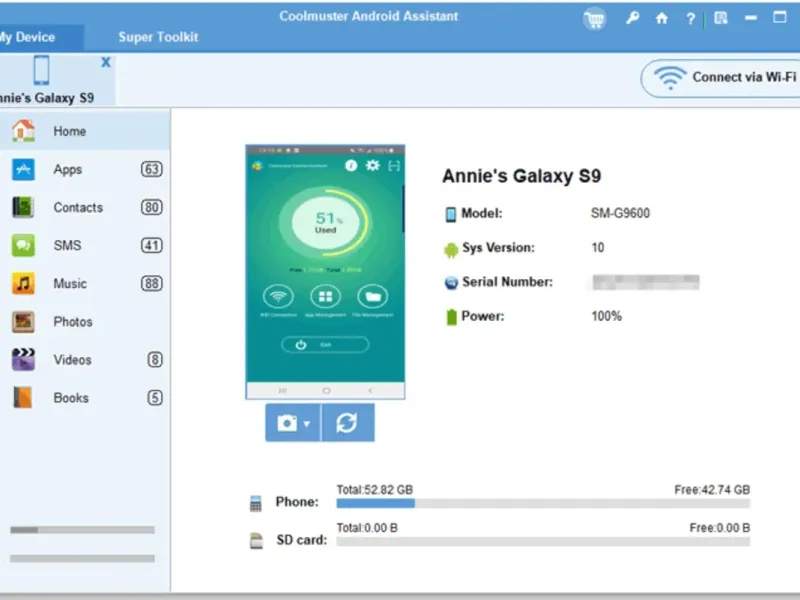The image size is (800, 600).
Task: Minimize the Coolmuster window
Action: pos(751,18)
